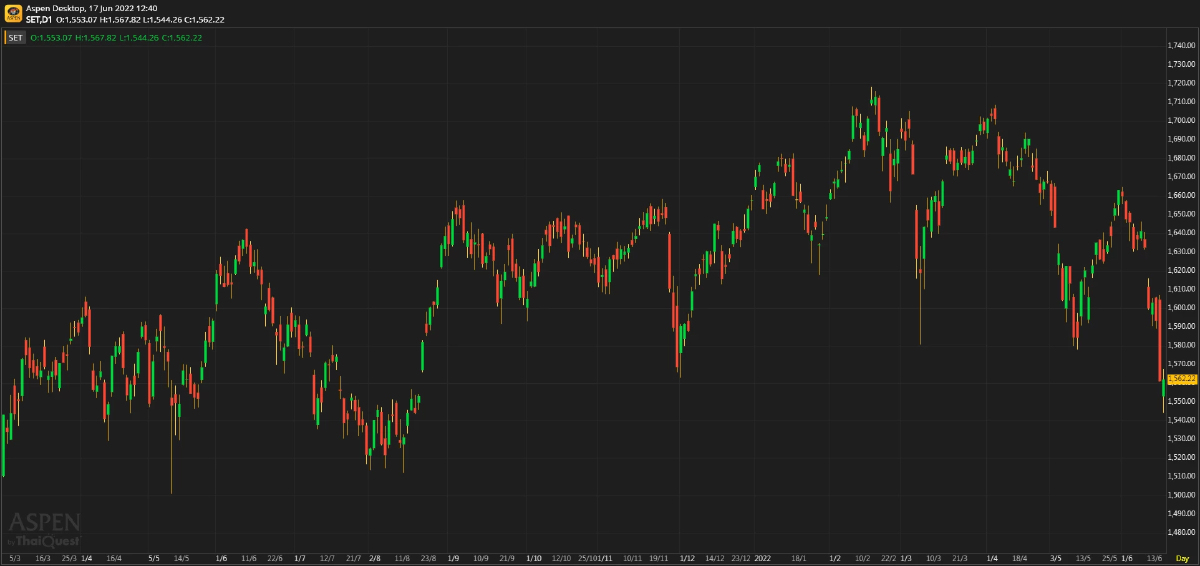This screenshot has height=566, width=1200.
Task: Click the 1,700.00 price axis label
Action: click(x=1183, y=120)
